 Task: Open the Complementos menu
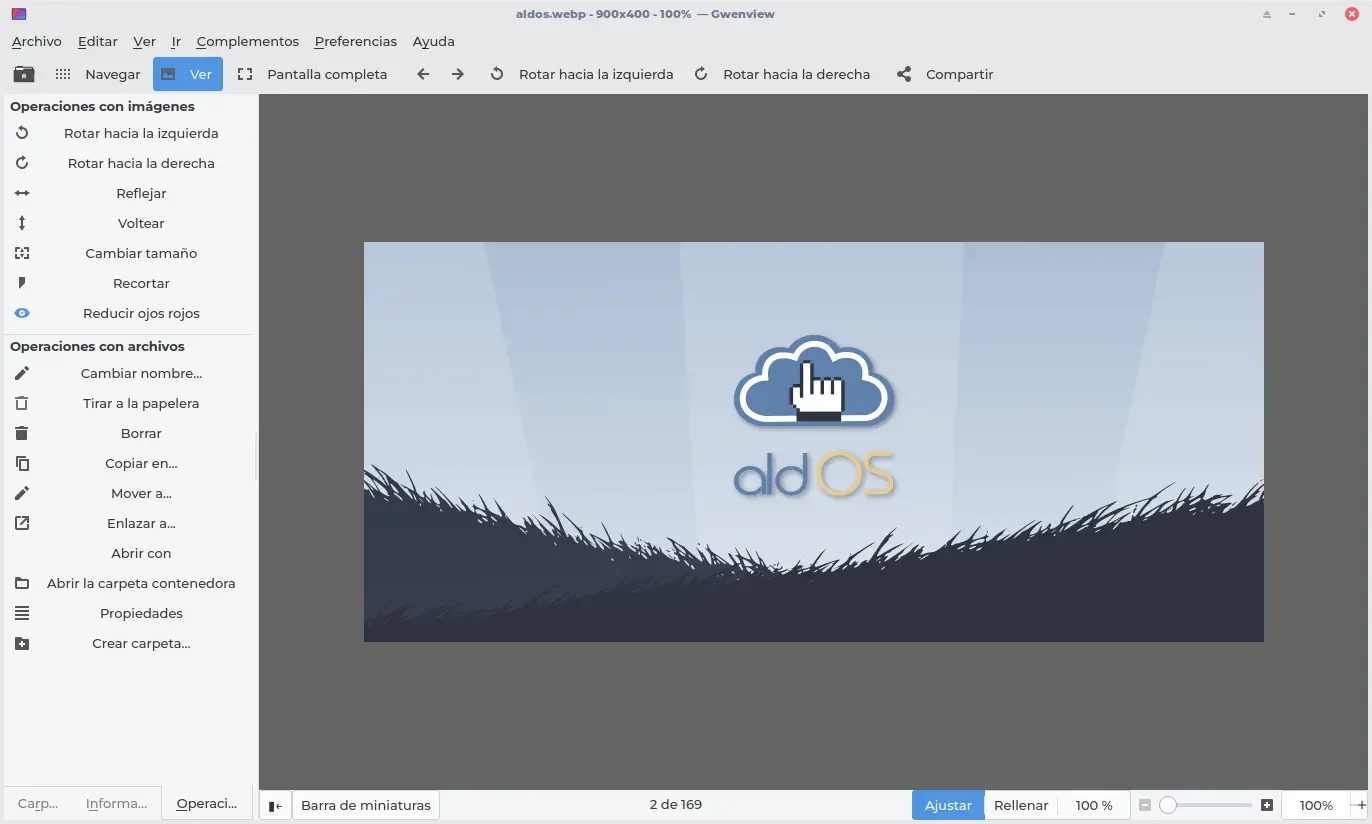click(248, 41)
